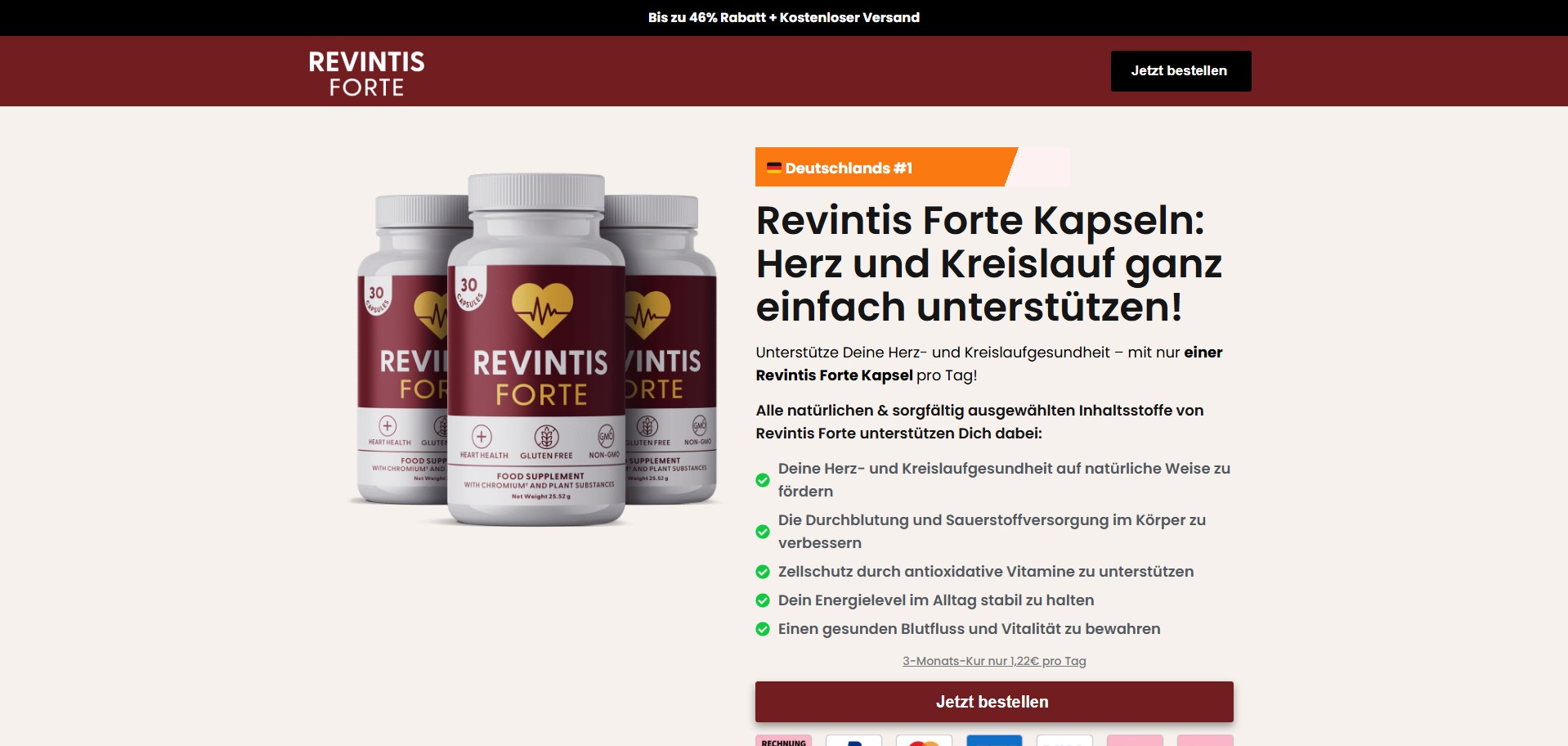This screenshot has width=1568, height=746.
Task: Click the green checkmark beside Einen gesunden Blutfluss
Action: [x=763, y=629]
